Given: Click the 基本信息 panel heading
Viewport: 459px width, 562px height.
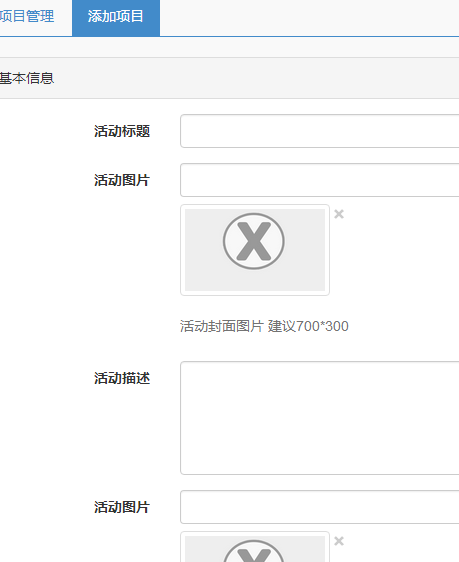Looking at the screenshot, I should [x=27, y=78].
